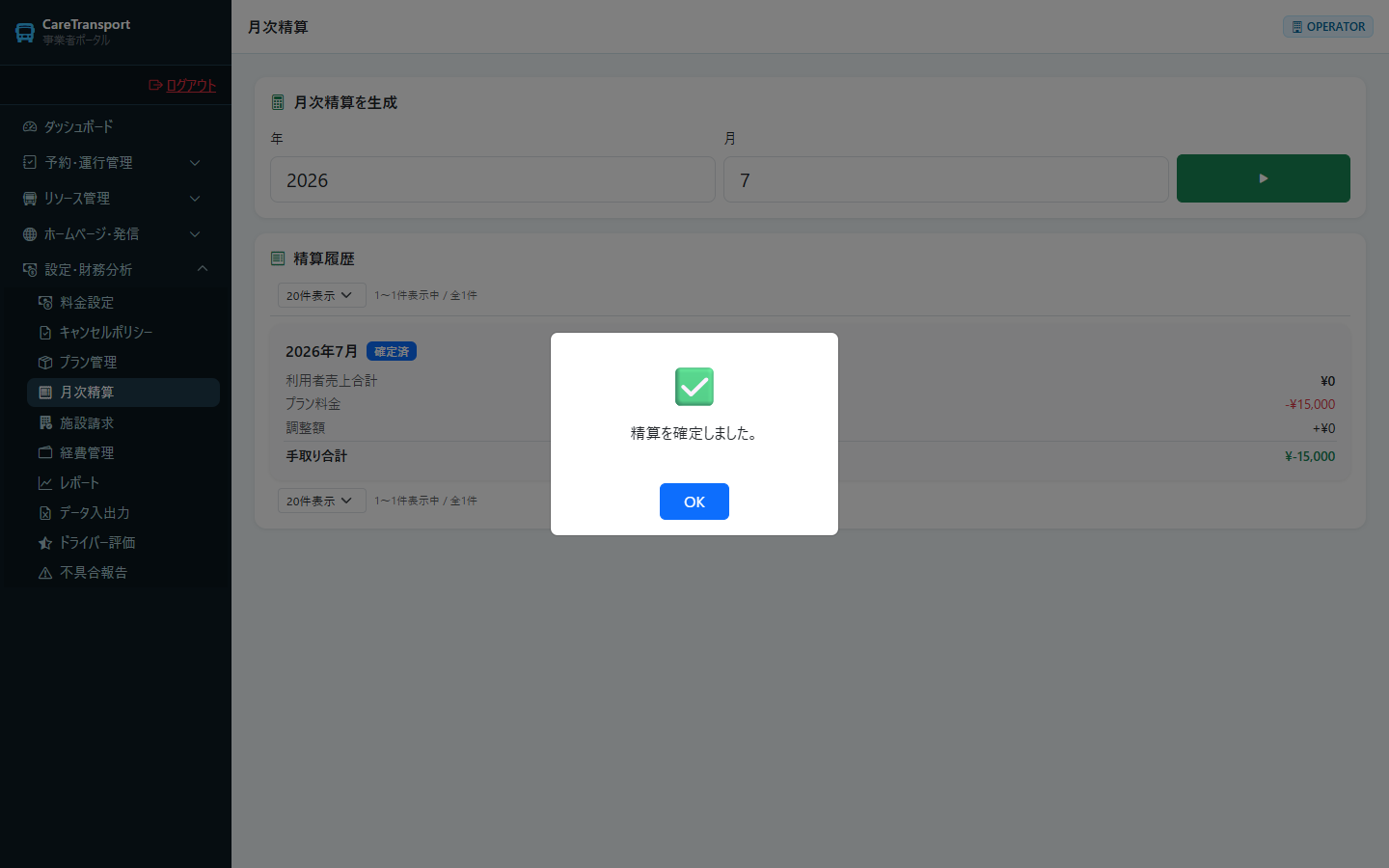Collapse the 設定・財務分析 section chevron
The height and width of the screenshot is (868, 1389).
point(203,269)
